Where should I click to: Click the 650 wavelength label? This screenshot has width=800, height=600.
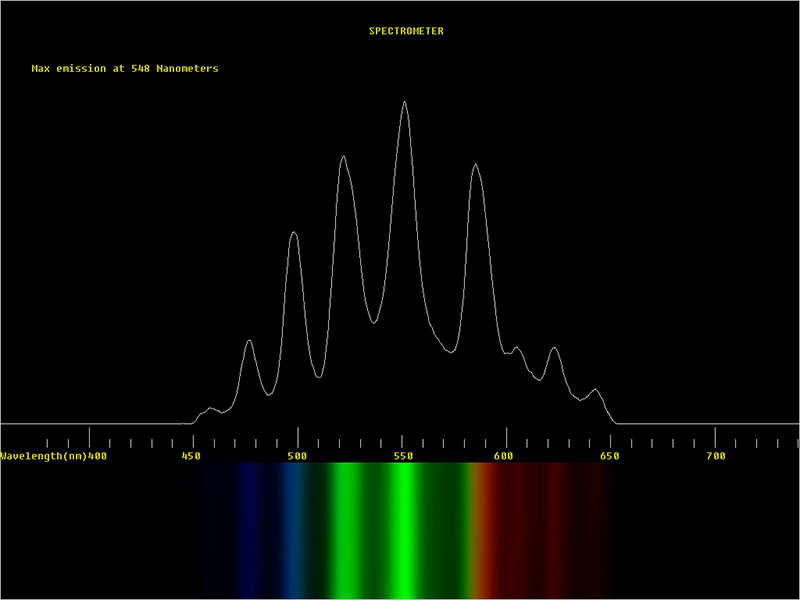coord(610,456)
